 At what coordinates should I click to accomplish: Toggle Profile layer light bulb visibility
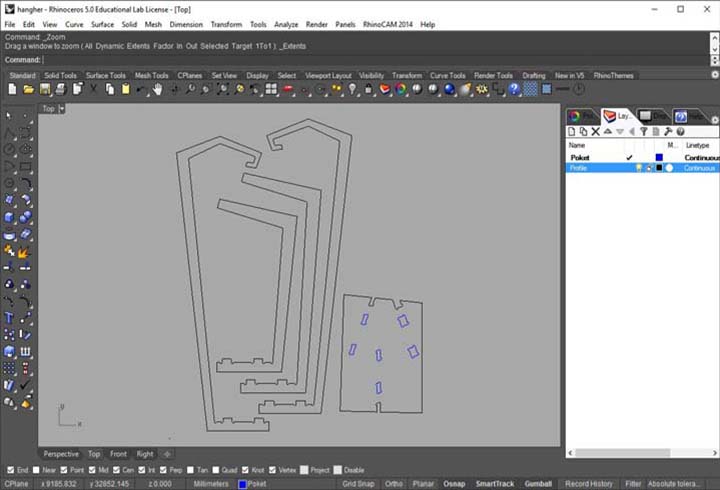(638, 168)
